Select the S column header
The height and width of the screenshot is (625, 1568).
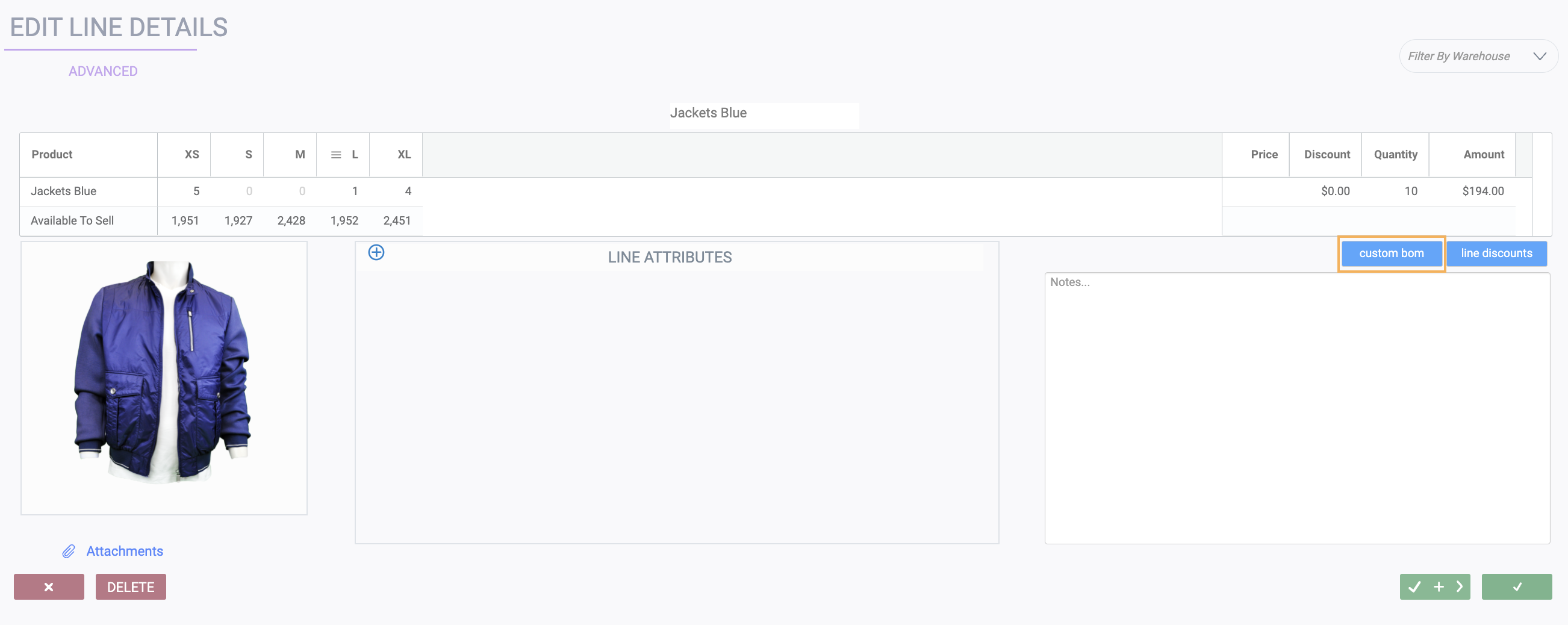pyautogui.click(x=237, y=155)
